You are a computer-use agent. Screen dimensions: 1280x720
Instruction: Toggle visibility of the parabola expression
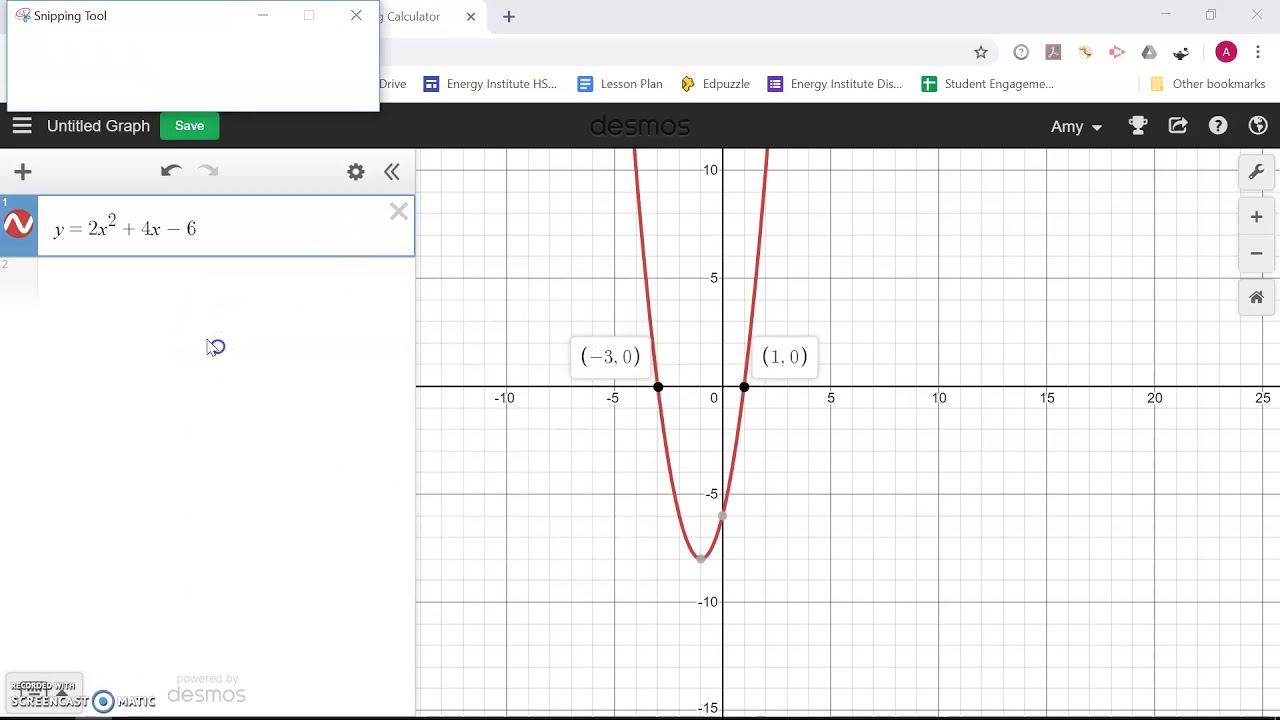tap(19, 225)
